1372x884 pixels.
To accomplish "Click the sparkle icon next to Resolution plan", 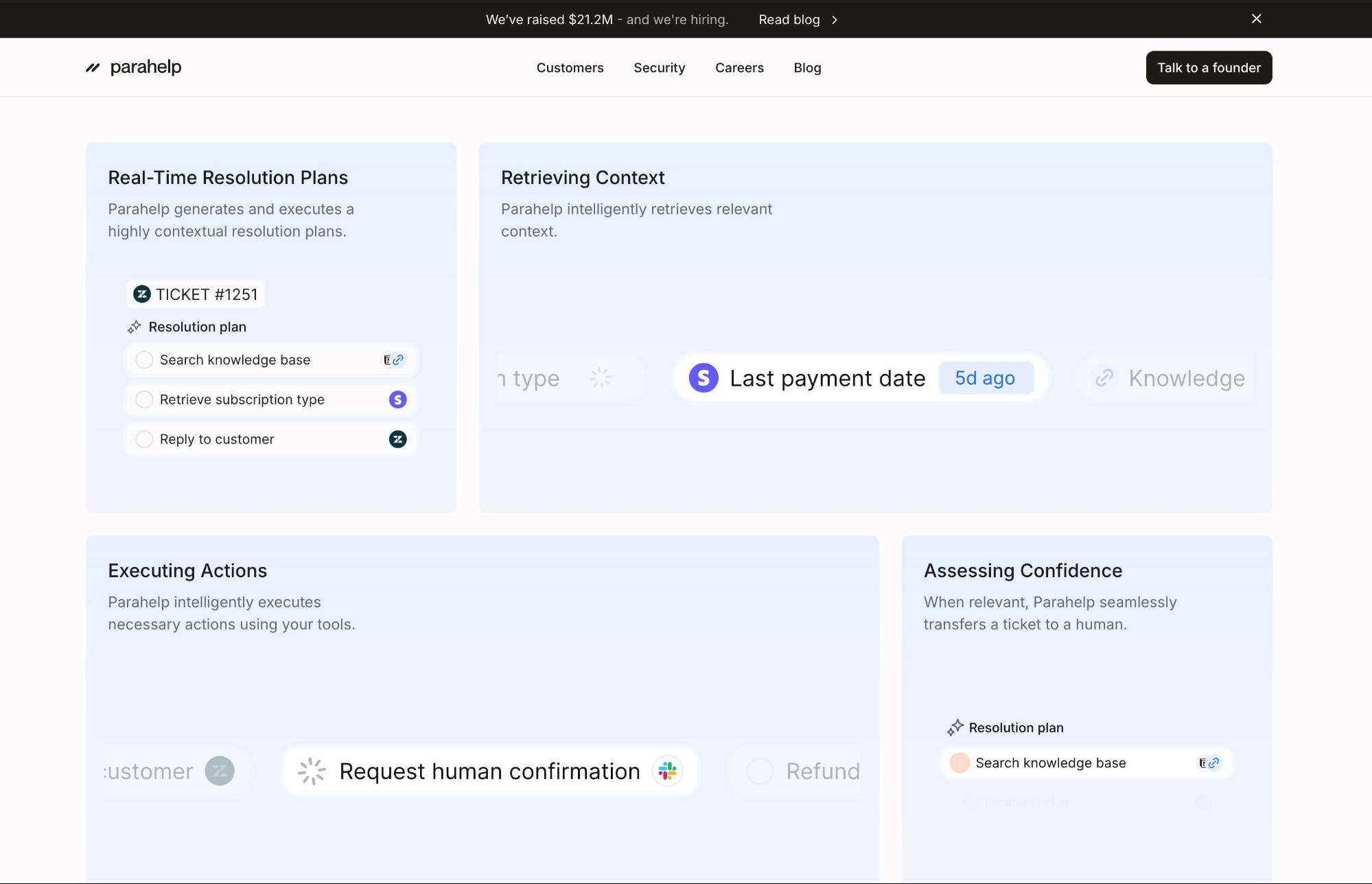I will [135, 327].
